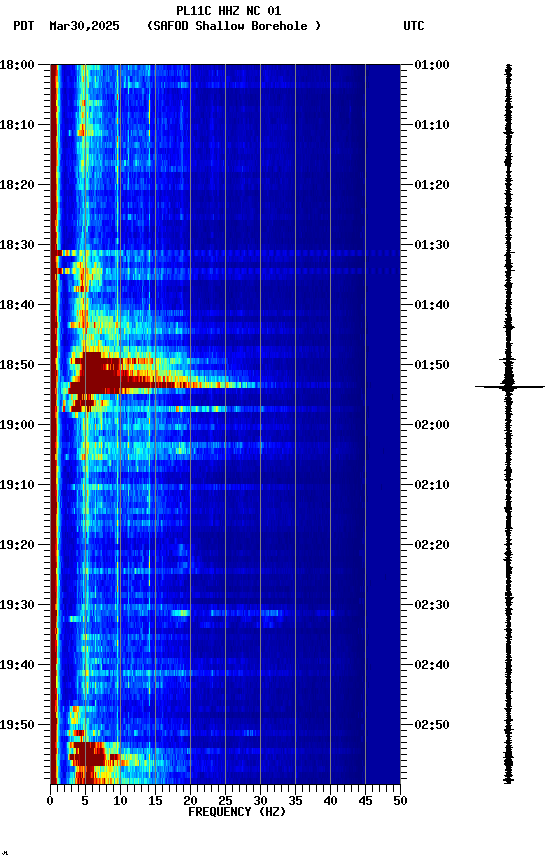Screen dimensions: 552x864
Task: Click the 50 Hz frequency tick label
Action: (400, 801)
